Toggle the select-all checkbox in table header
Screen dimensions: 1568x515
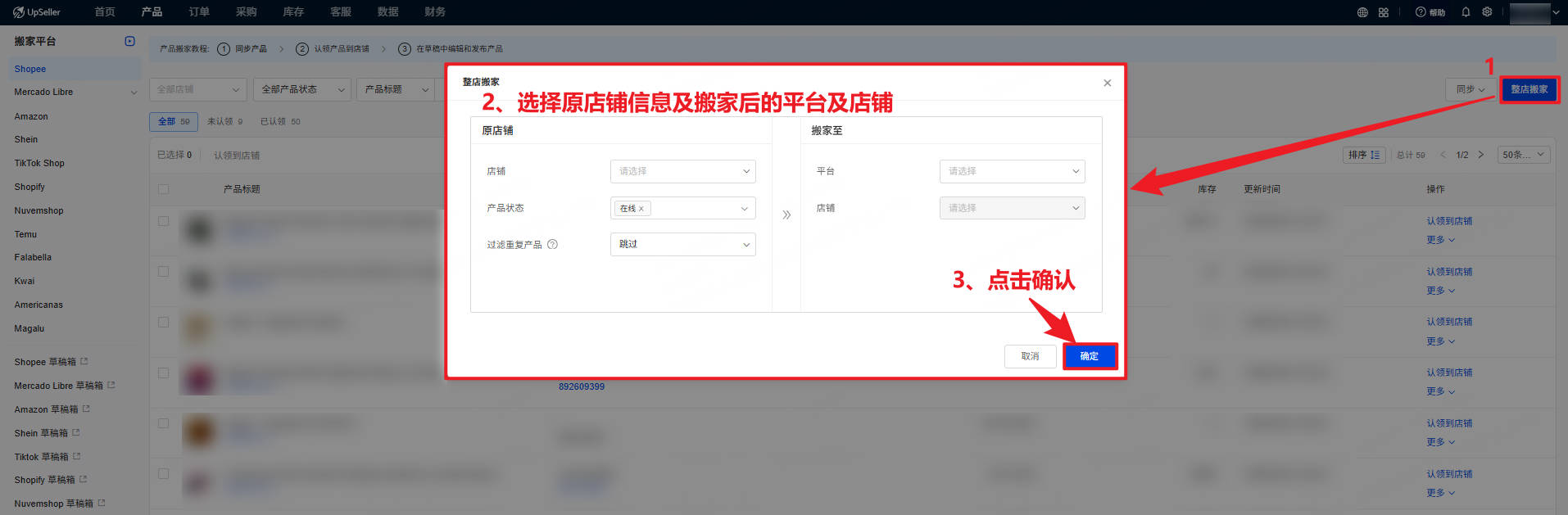163,189
